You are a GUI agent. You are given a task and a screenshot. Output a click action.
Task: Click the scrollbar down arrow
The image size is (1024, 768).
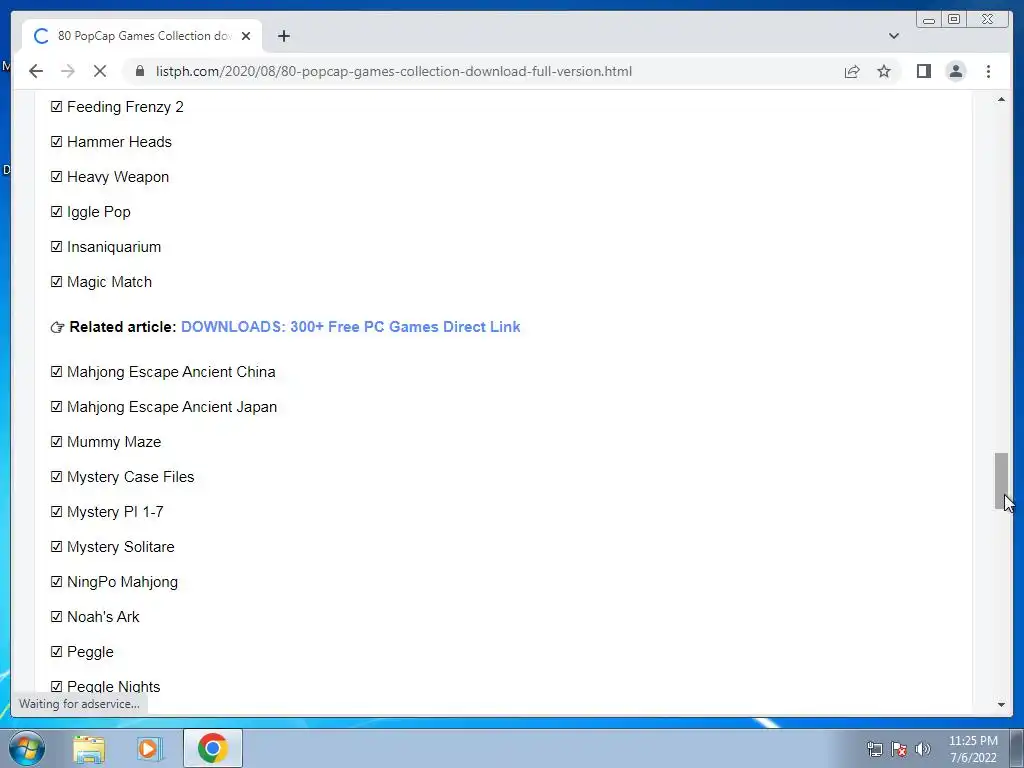(x=1001, y=705)
